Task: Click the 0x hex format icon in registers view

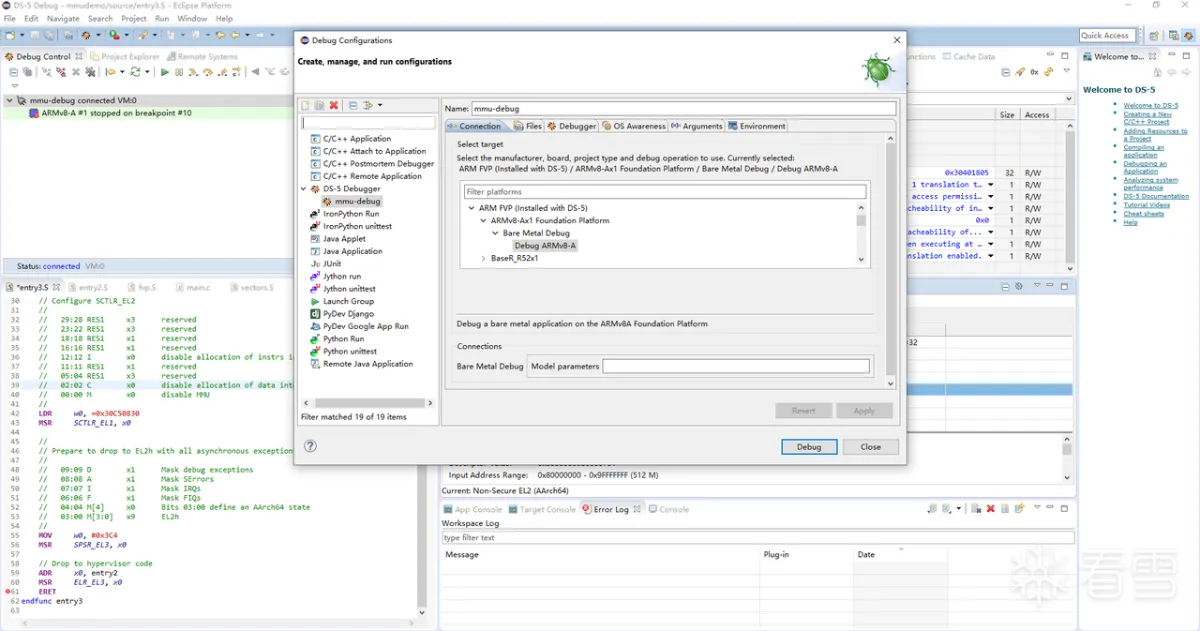Action: click(x=1034, y=72)
